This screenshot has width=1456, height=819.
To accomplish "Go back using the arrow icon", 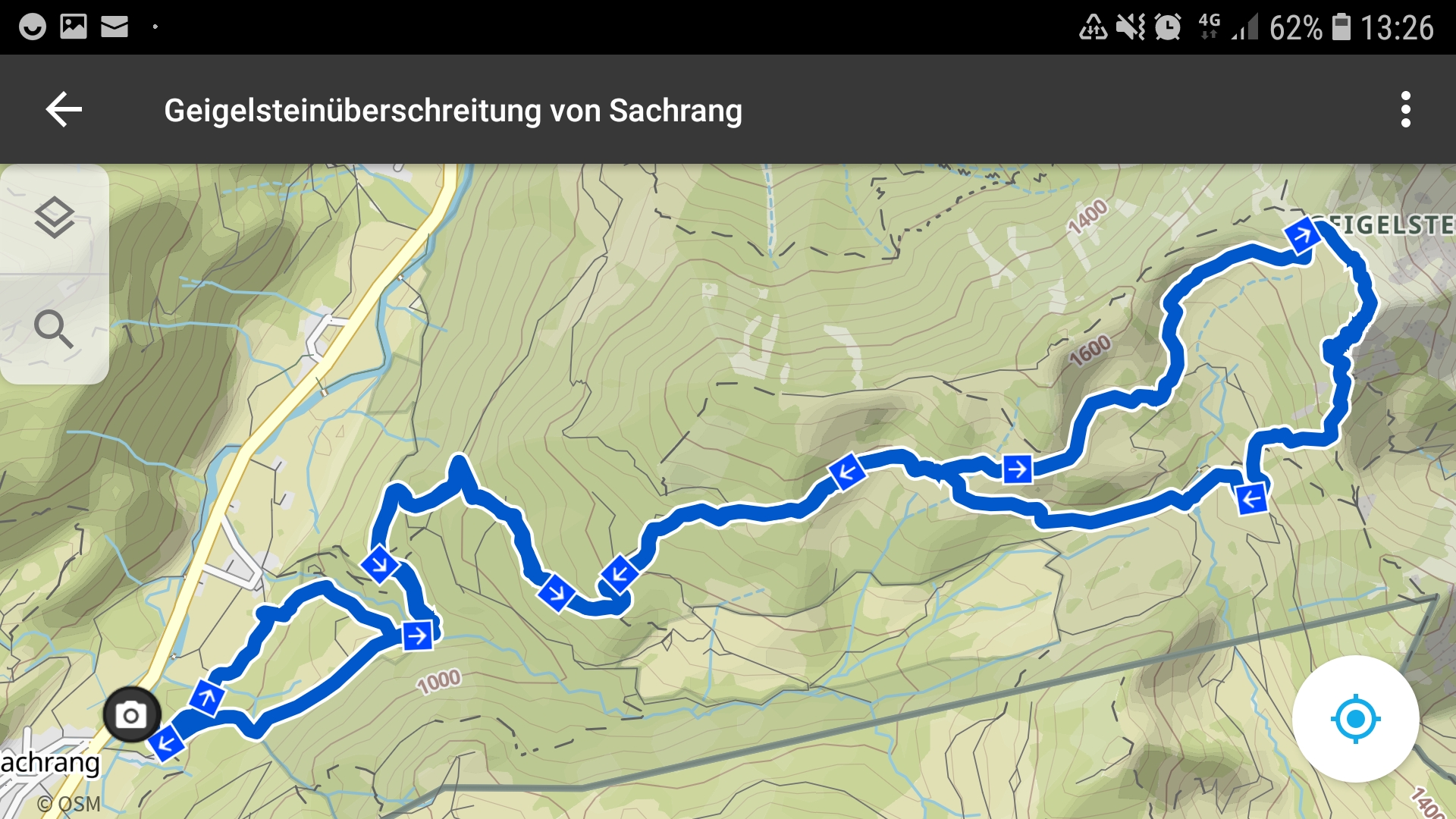I will (x=64, y=110).
